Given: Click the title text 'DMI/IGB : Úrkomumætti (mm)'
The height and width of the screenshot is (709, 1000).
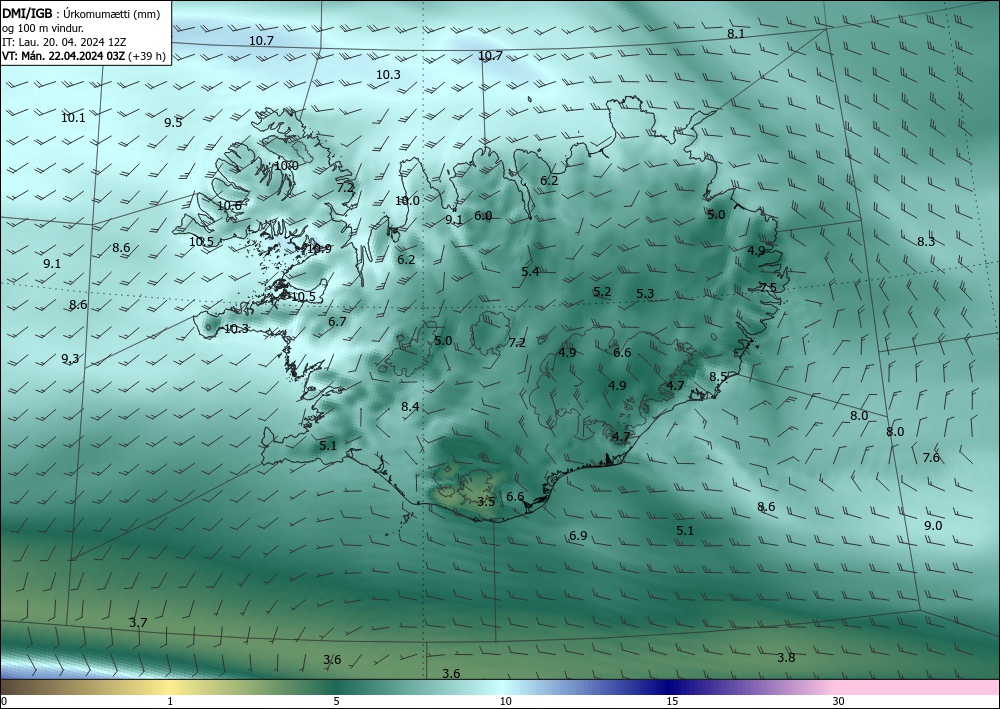Looking at the screenshot, I should point(81,14).
